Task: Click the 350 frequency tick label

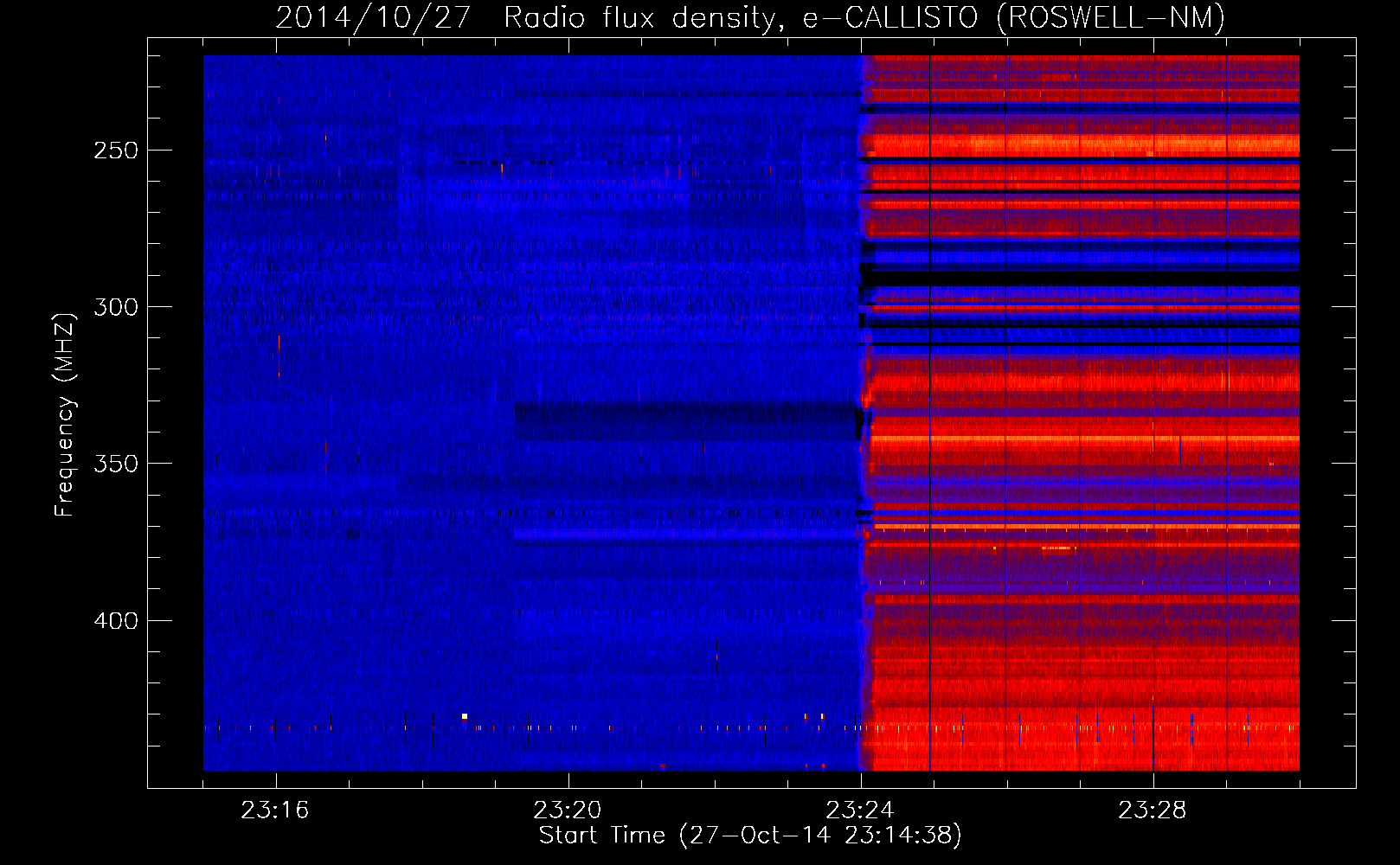Action: click(x=116, y=464)
